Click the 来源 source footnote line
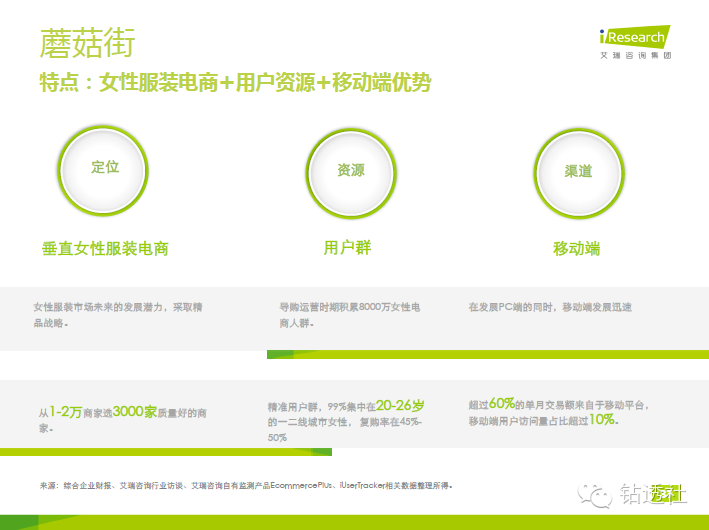Screen dimensions: 709x530 point(246,486)
